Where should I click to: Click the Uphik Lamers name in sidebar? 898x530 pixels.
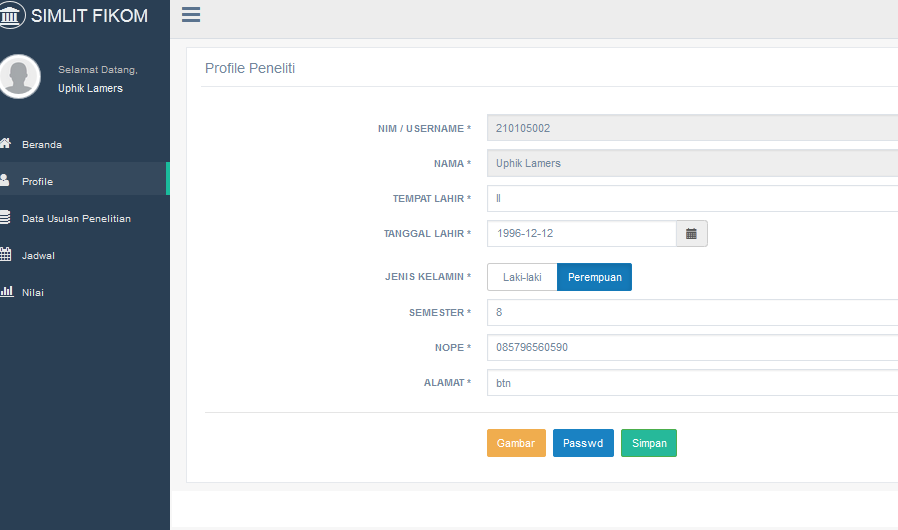pyautogui.click(x=90, y=88)
